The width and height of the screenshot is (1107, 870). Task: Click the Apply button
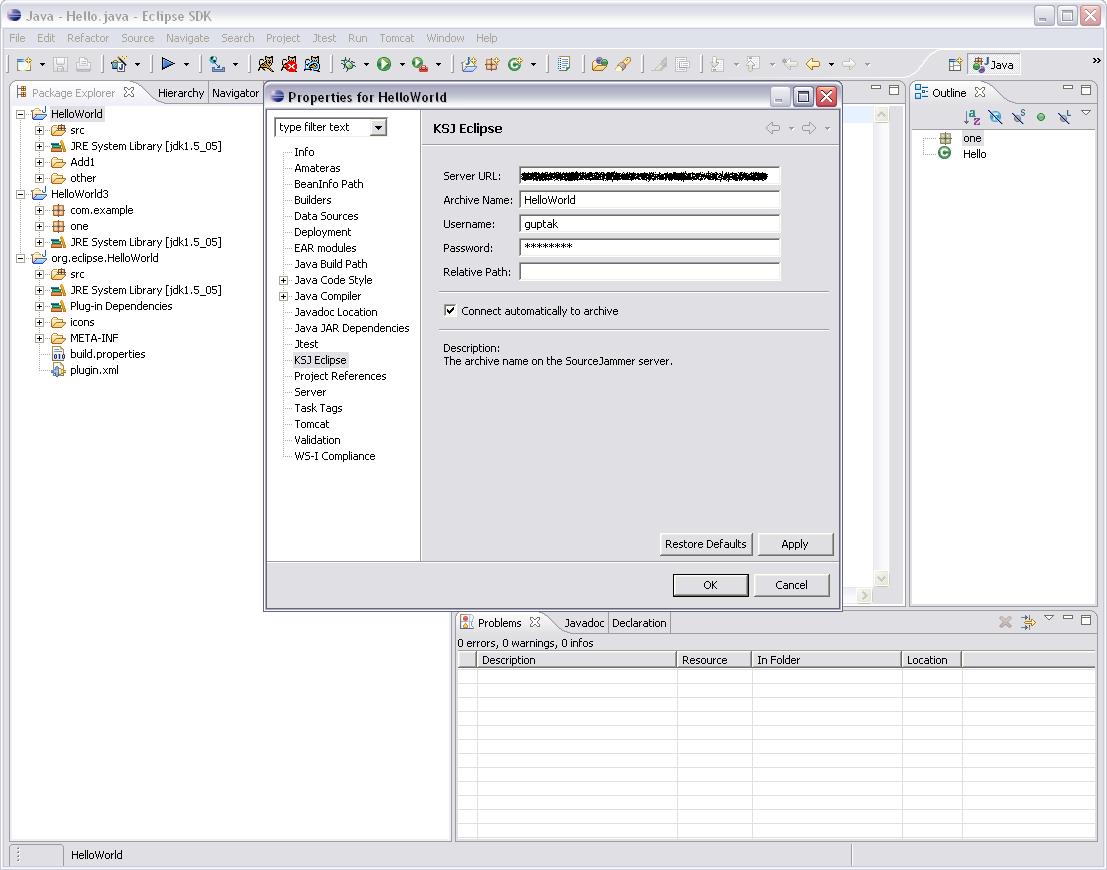(795, 544)
